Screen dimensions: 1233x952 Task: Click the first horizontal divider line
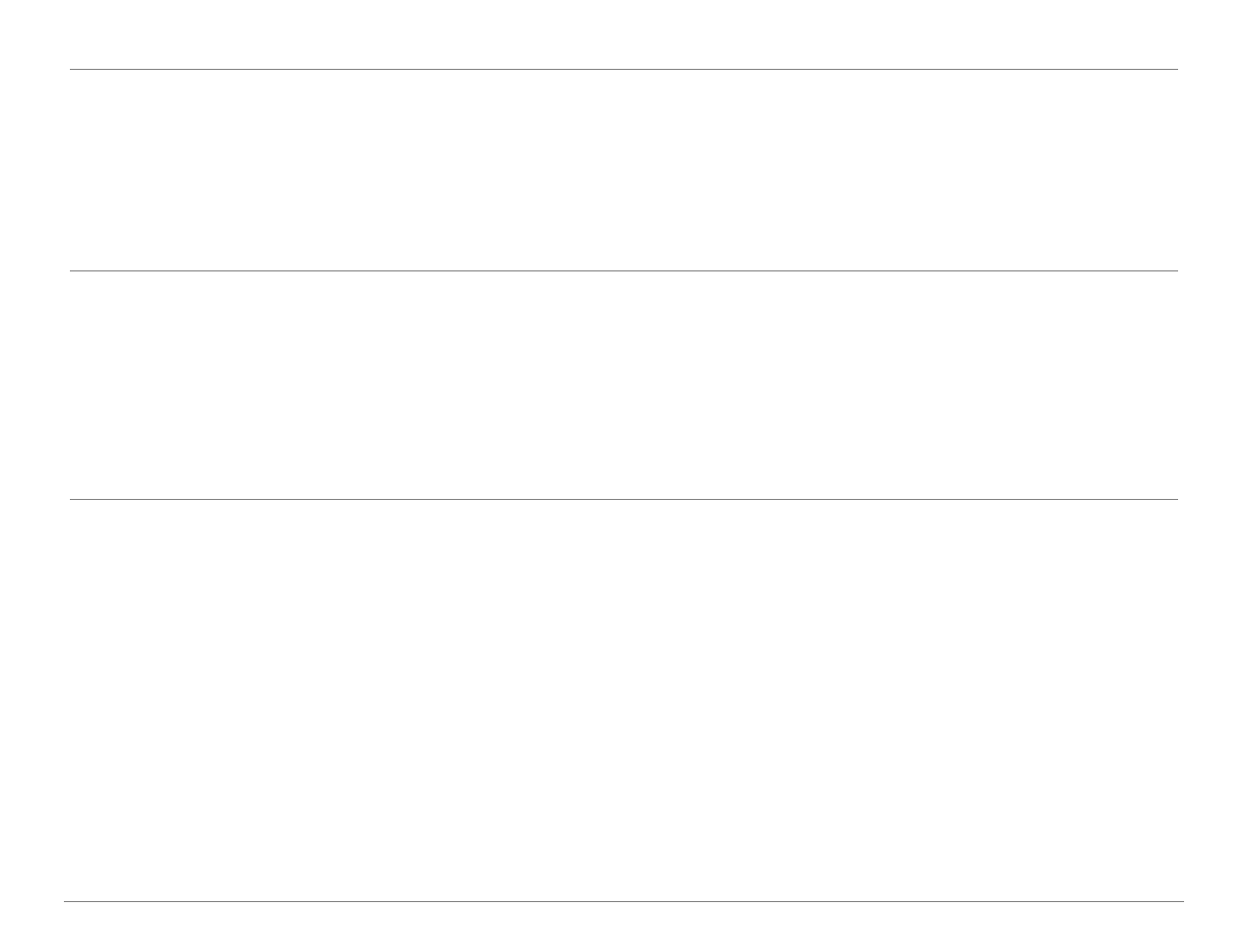click(x=623, y=70)
